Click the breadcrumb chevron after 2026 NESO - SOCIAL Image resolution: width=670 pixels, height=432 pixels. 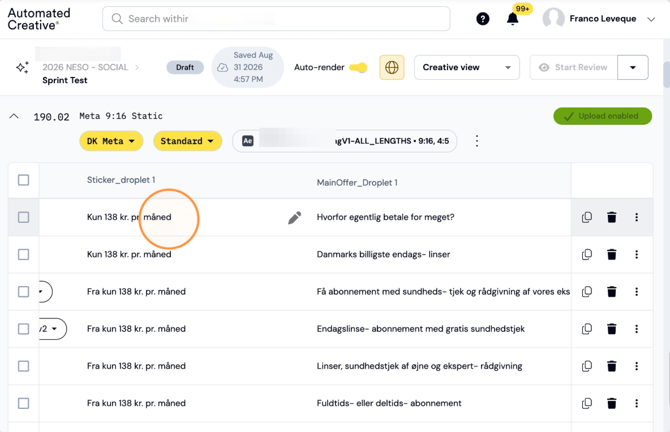pyautogui.click(x=137, y=67)
